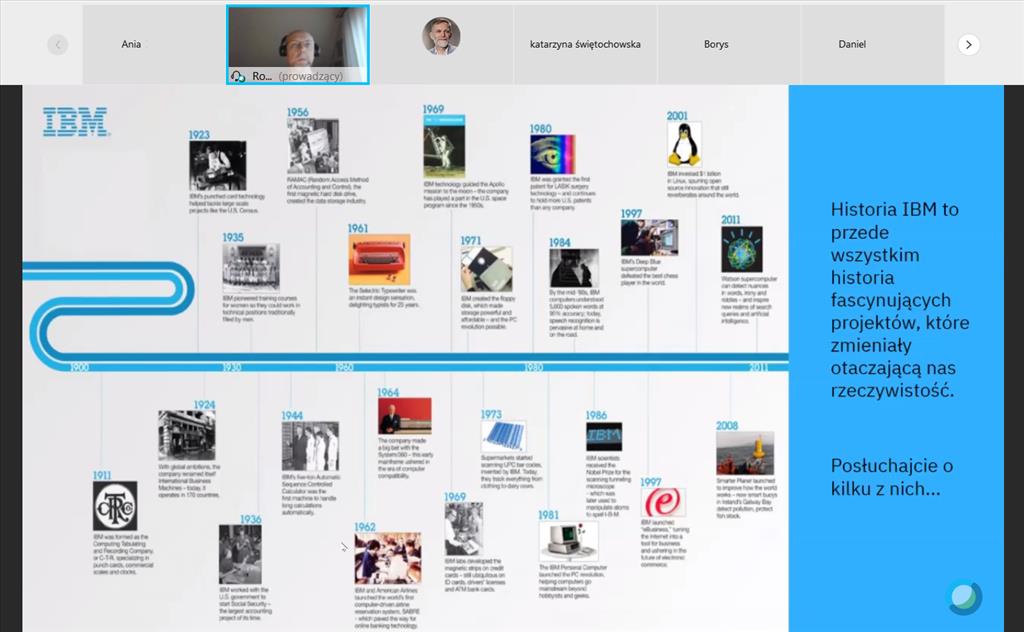1024x632 pixels.
Task: Click the 1936 Social Security photo
Action: click(x=240, y=554)
